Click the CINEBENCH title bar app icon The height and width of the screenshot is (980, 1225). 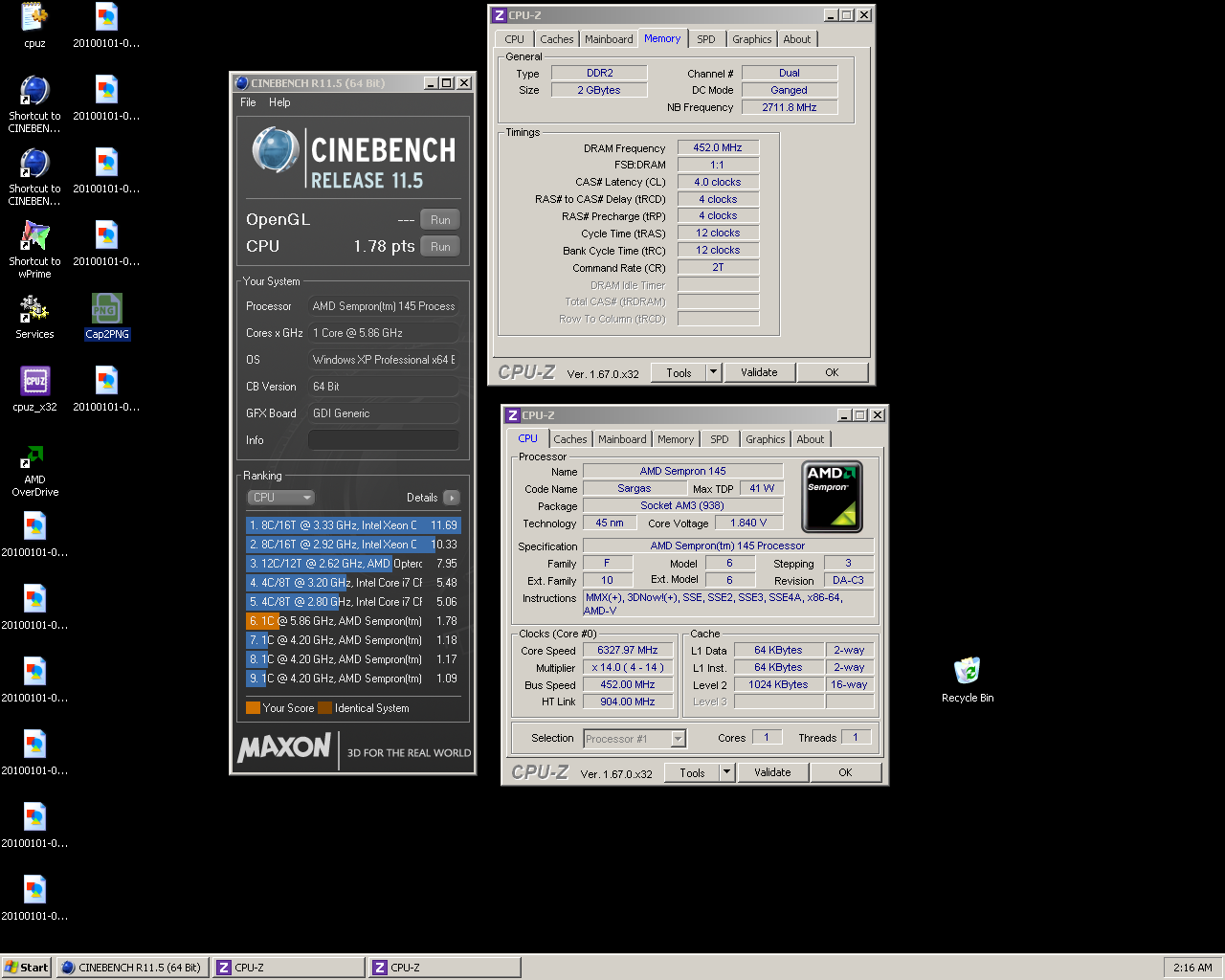click(x=241, y=83)
